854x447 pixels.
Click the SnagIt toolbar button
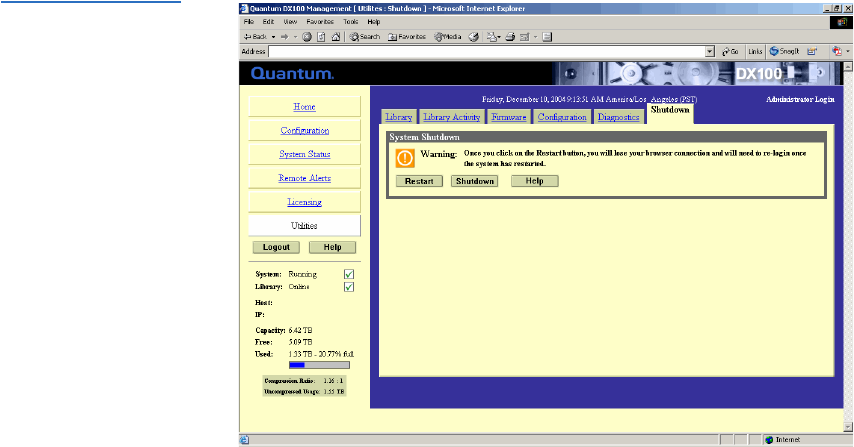click(x=784, y=51)
